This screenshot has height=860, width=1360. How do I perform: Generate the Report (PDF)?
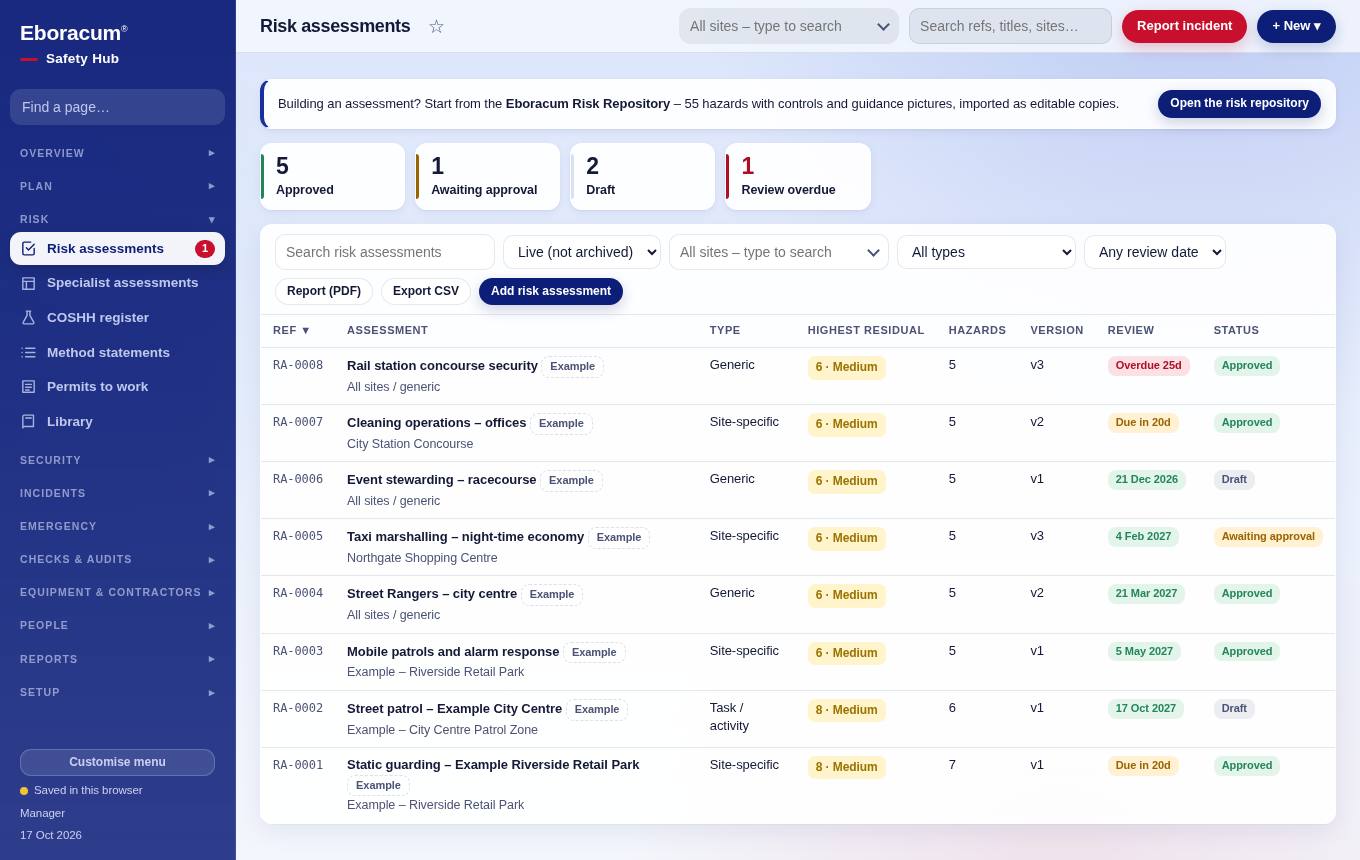click(324, 291)
